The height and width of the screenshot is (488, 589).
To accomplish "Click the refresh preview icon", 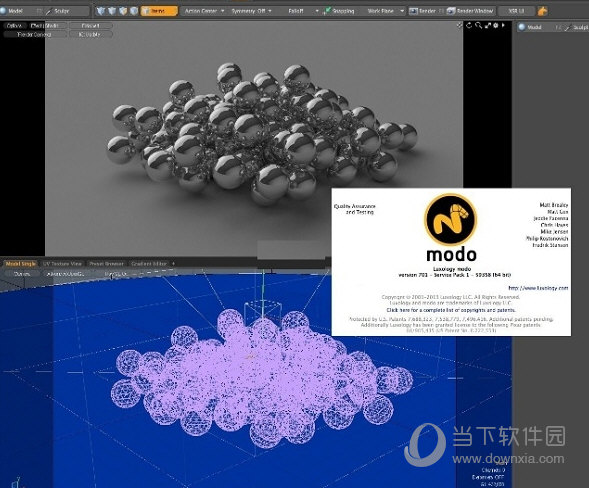I will (469, 25).
